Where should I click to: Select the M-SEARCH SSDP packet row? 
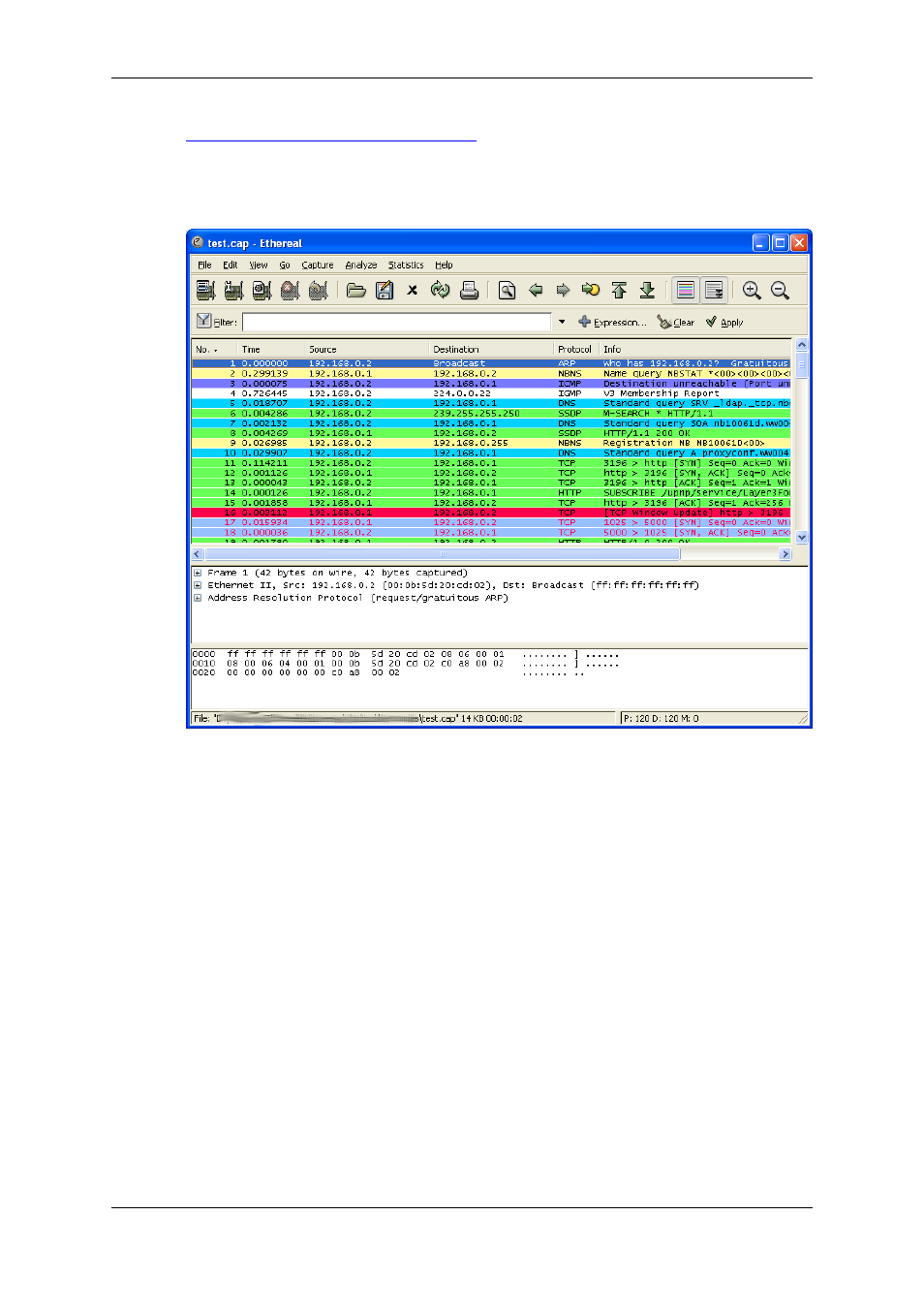491,413
